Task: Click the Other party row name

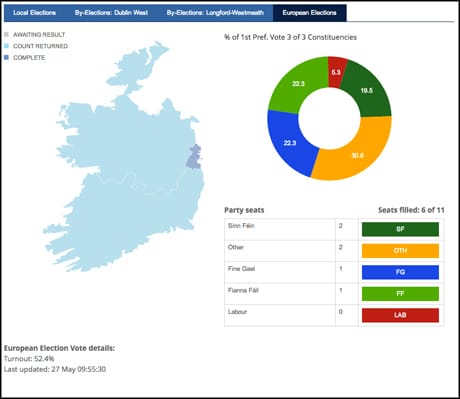Action: click(x=236, y=247)
